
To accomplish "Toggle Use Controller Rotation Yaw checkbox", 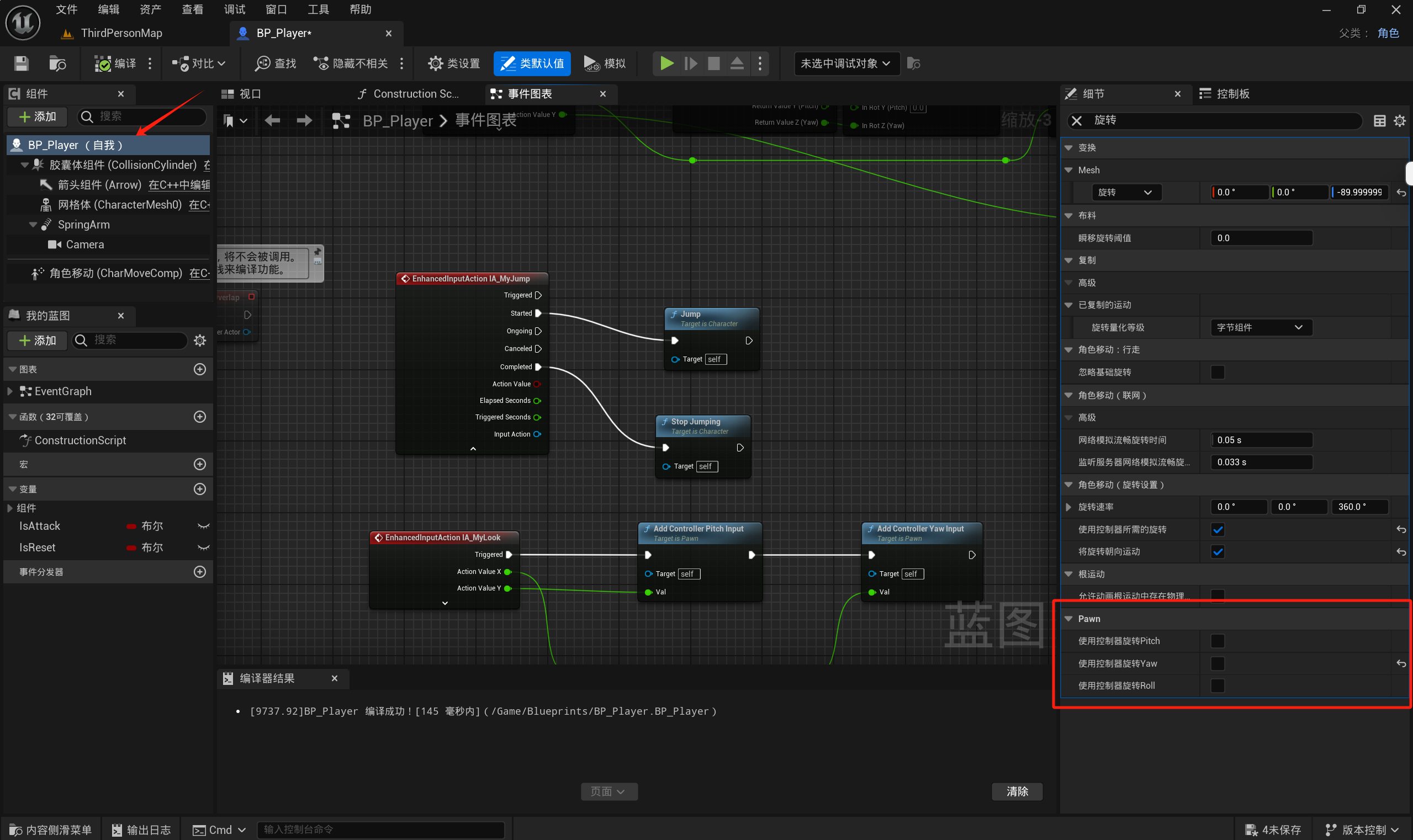I will coord(1217,663).
